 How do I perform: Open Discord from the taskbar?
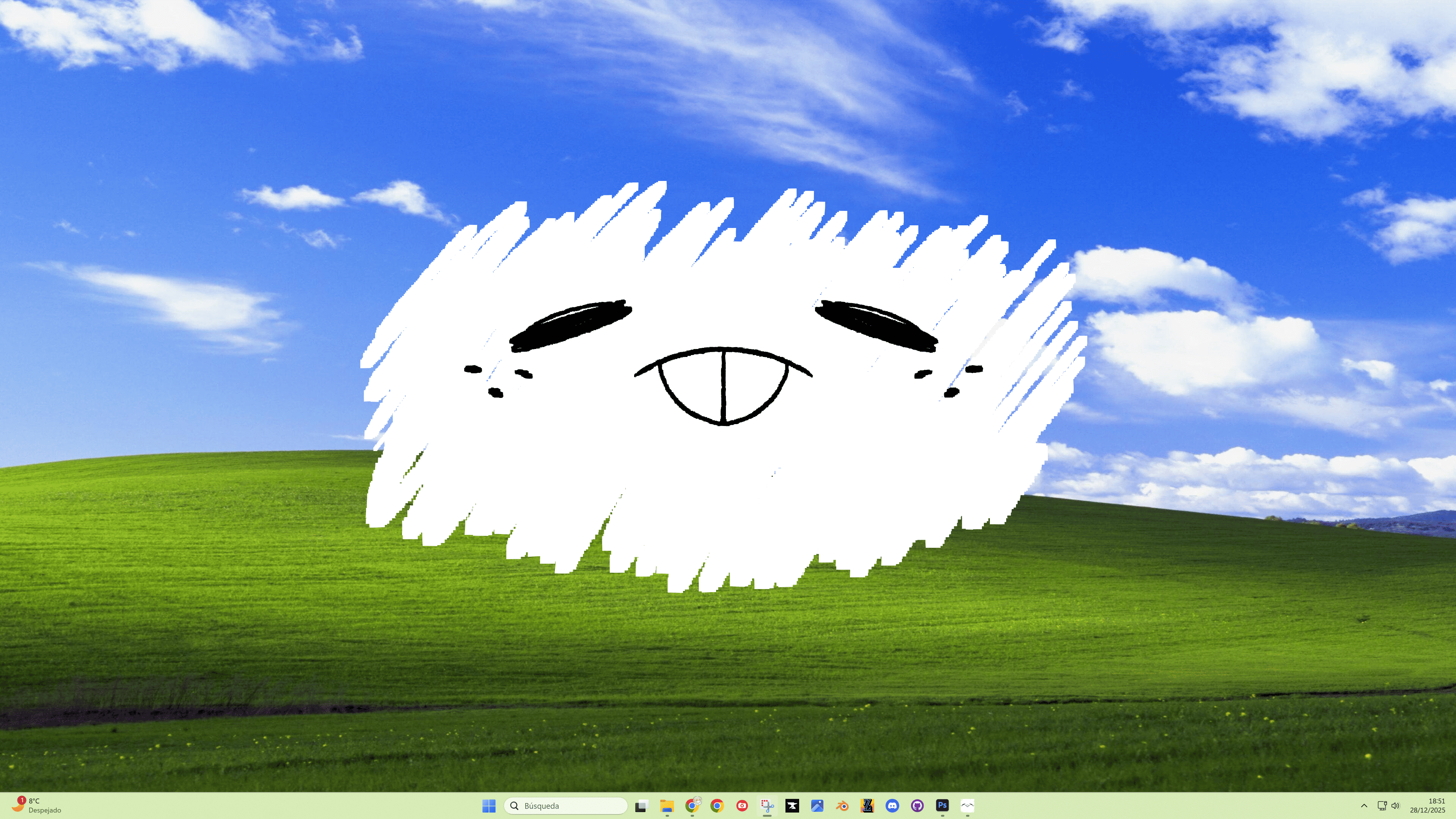pyautogui.click(x=892, y=805)
